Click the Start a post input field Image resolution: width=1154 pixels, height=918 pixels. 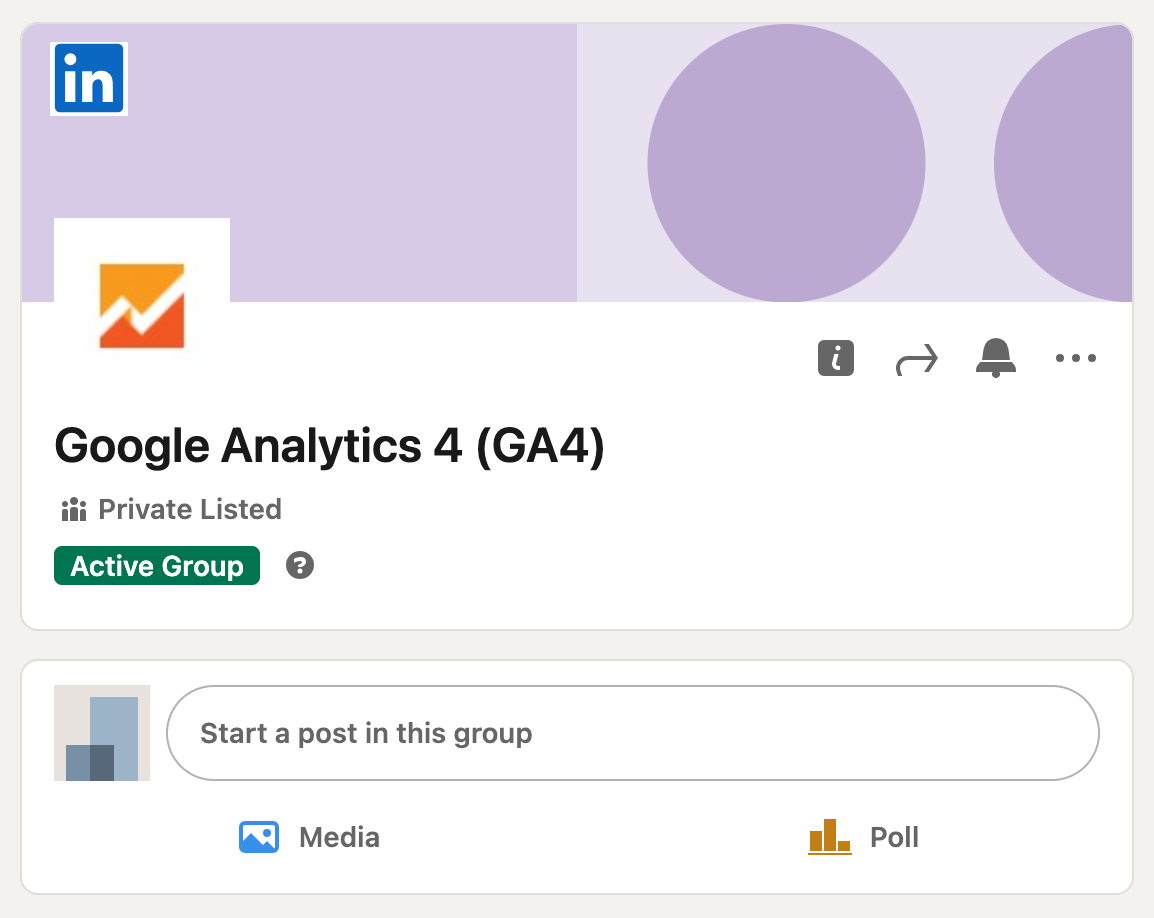632,733
